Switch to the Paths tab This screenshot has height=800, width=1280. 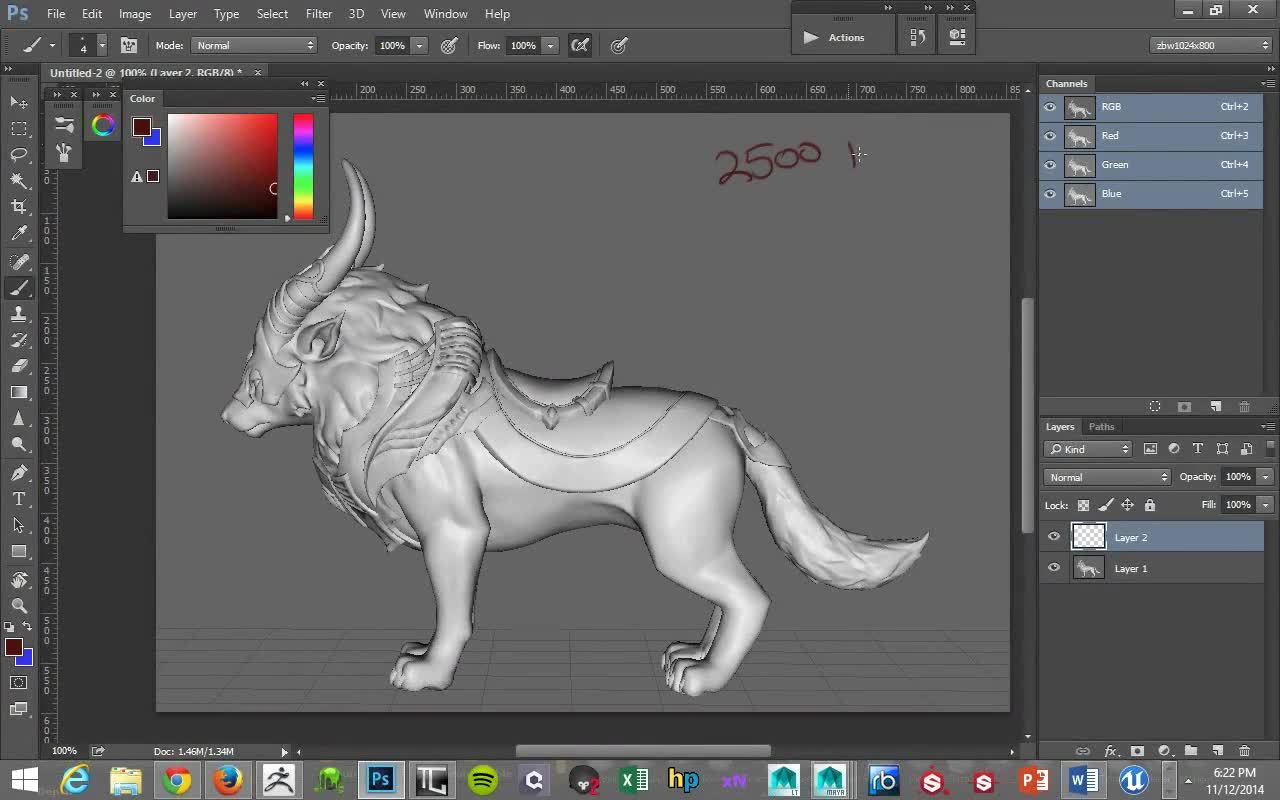pos(1101,427)
